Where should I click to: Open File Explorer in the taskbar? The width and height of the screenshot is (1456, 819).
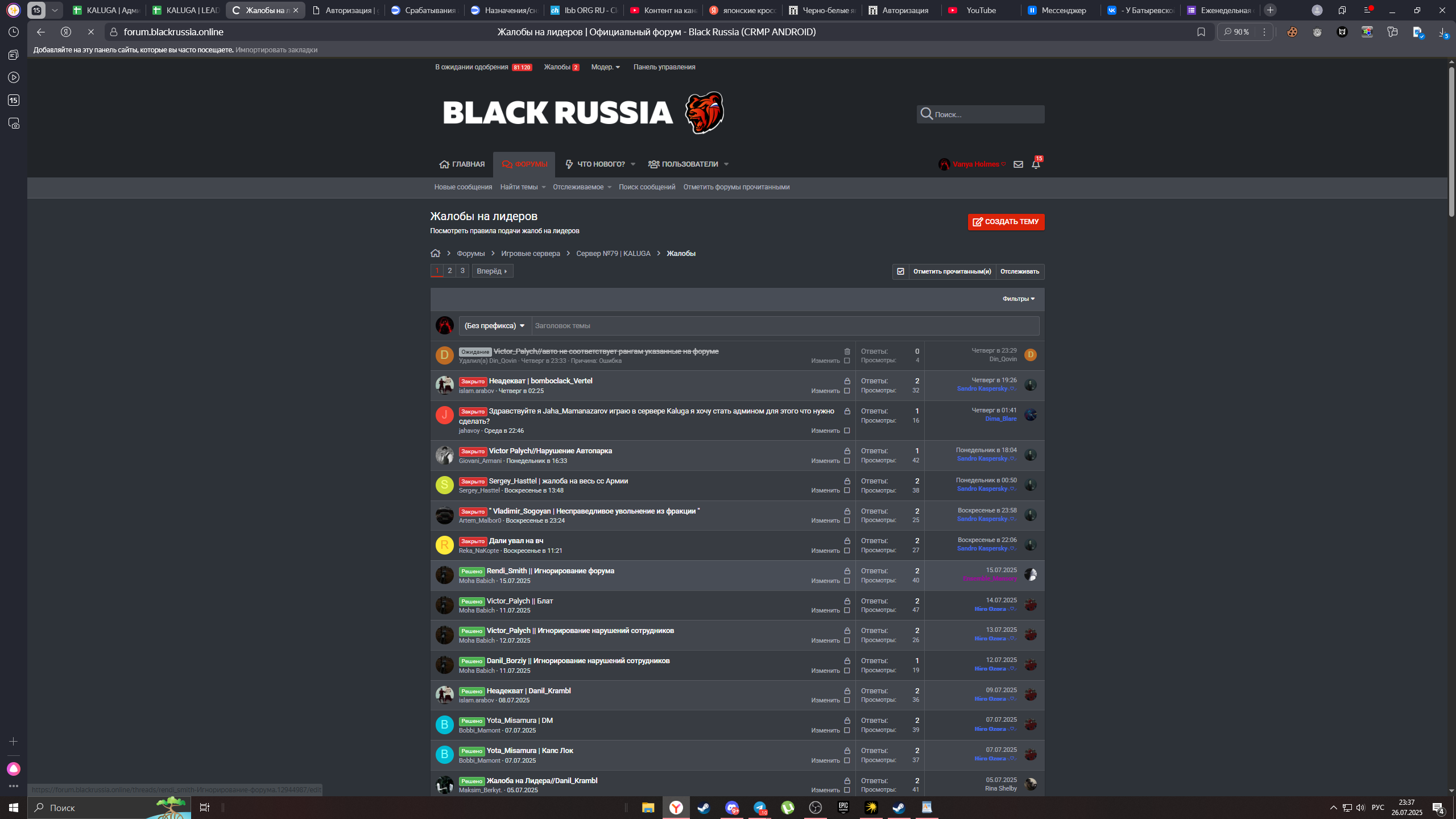(x=648, y=808)
